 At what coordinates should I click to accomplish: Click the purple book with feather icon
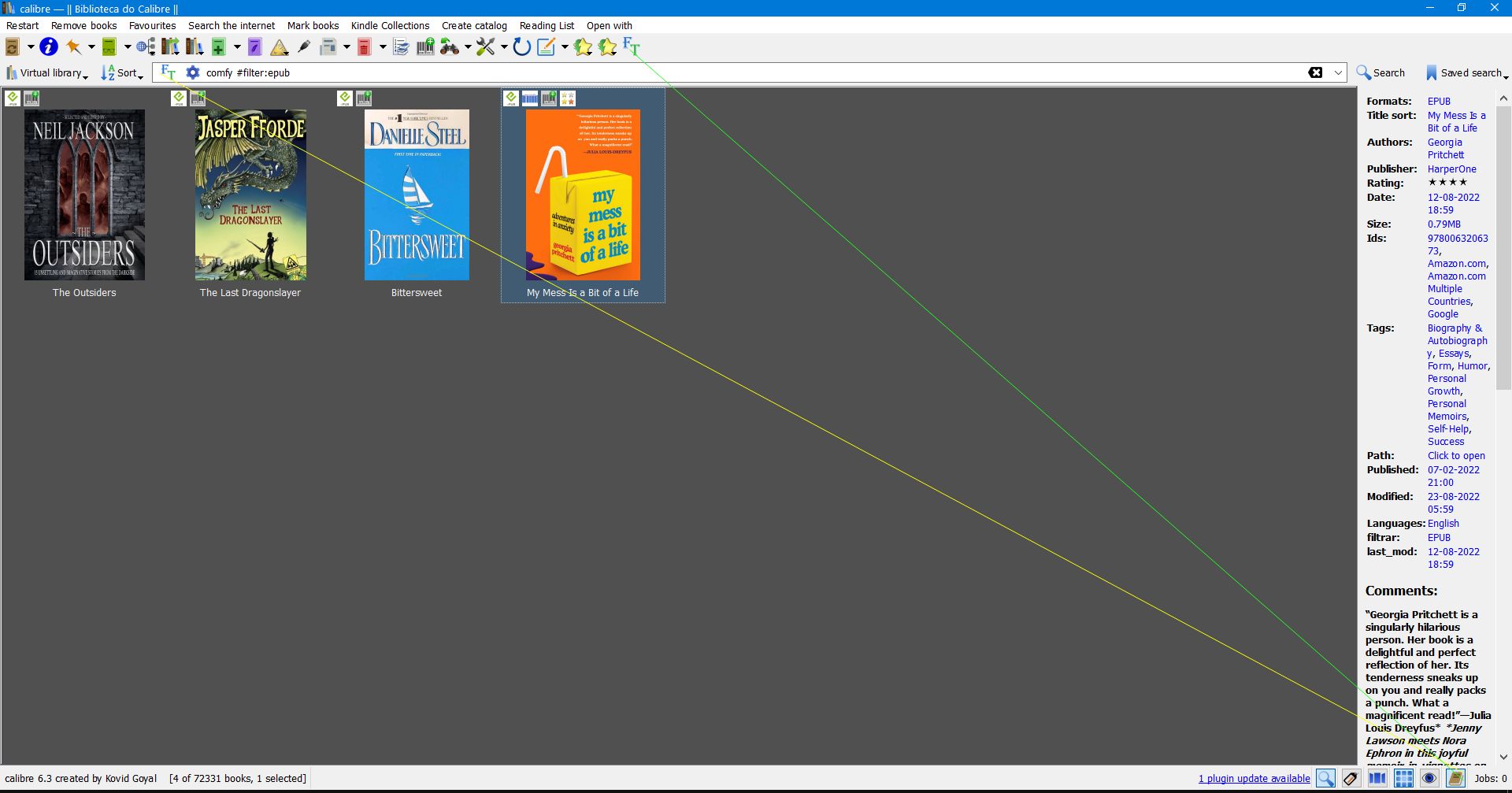point(254,47)
